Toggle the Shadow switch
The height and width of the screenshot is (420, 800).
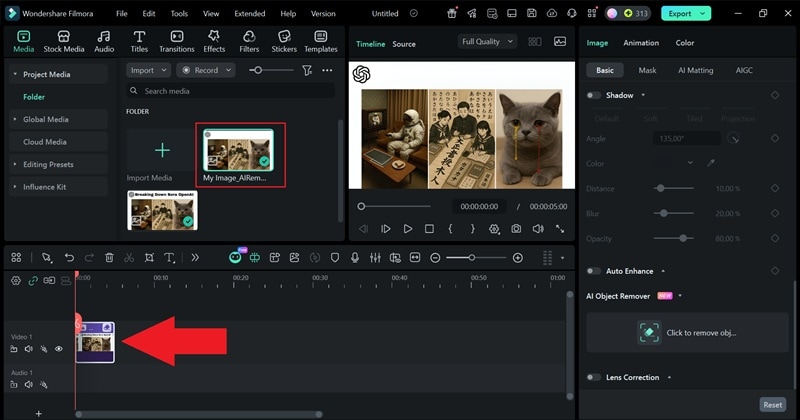(593, 95)
